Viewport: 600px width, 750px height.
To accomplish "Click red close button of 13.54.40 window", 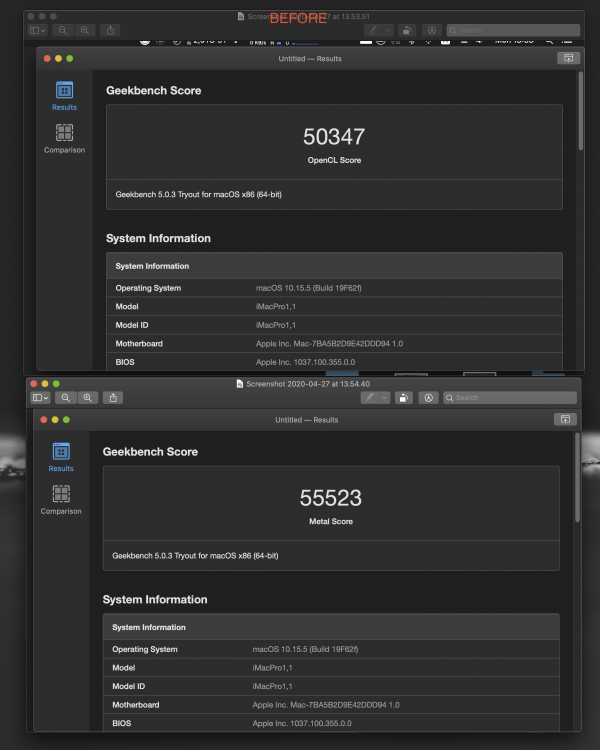I will [x=33, y=384].
